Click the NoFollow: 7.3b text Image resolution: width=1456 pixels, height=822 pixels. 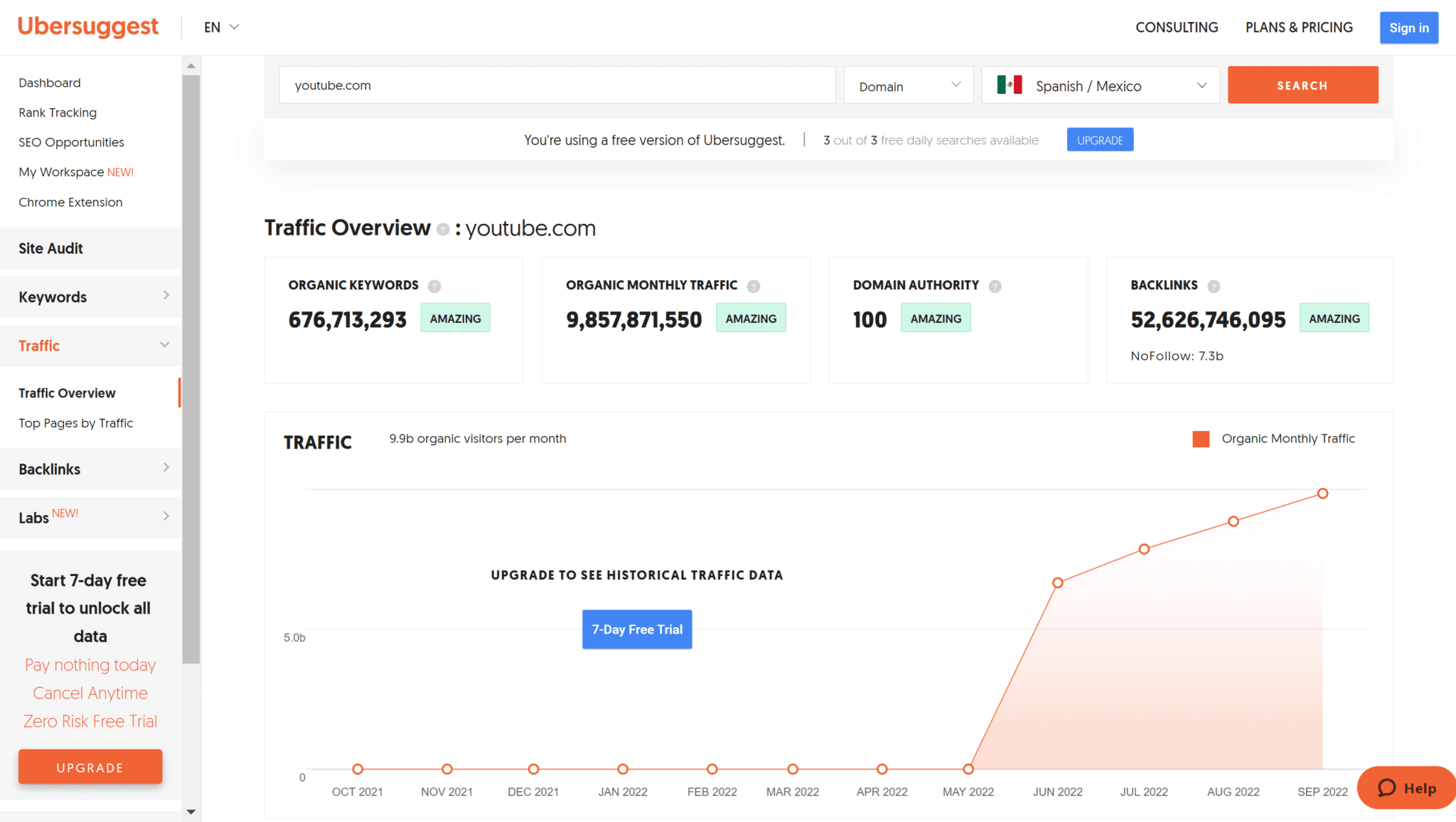click(1177, 356)
